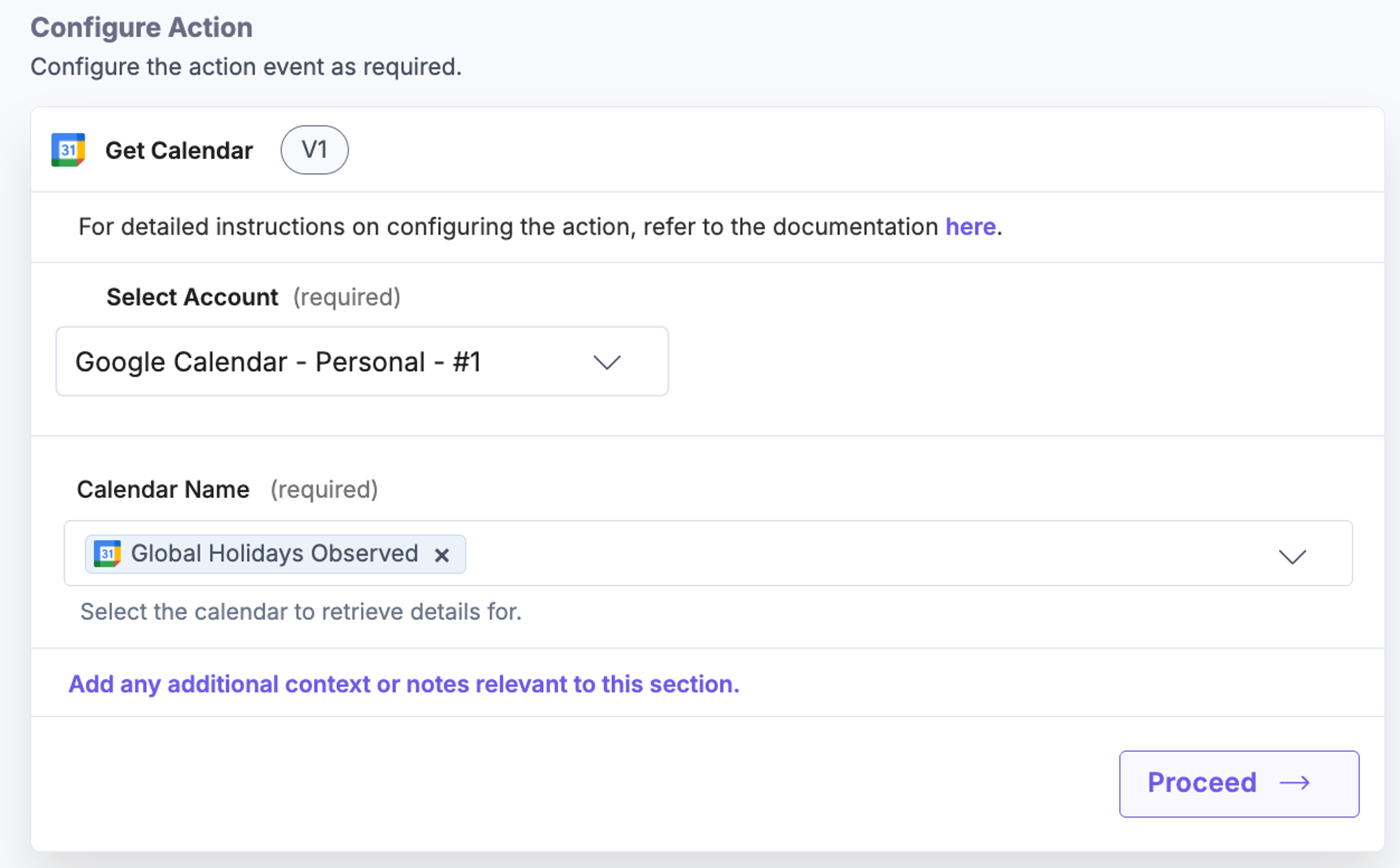Click 'Add any additional context or notes' link

[x=404, y=684]
